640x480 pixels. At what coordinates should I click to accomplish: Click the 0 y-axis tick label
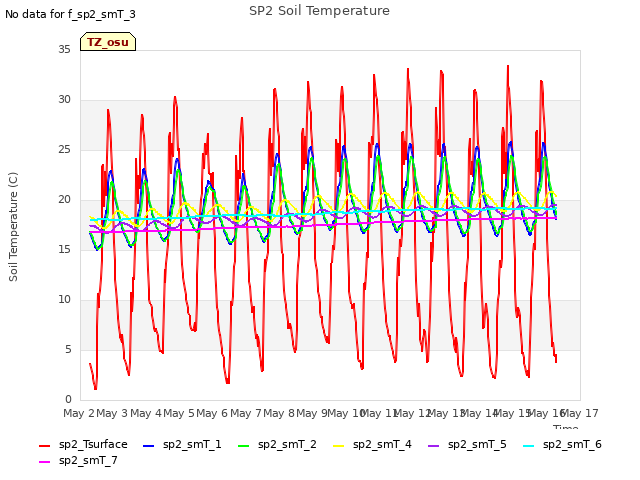[68, 399]
